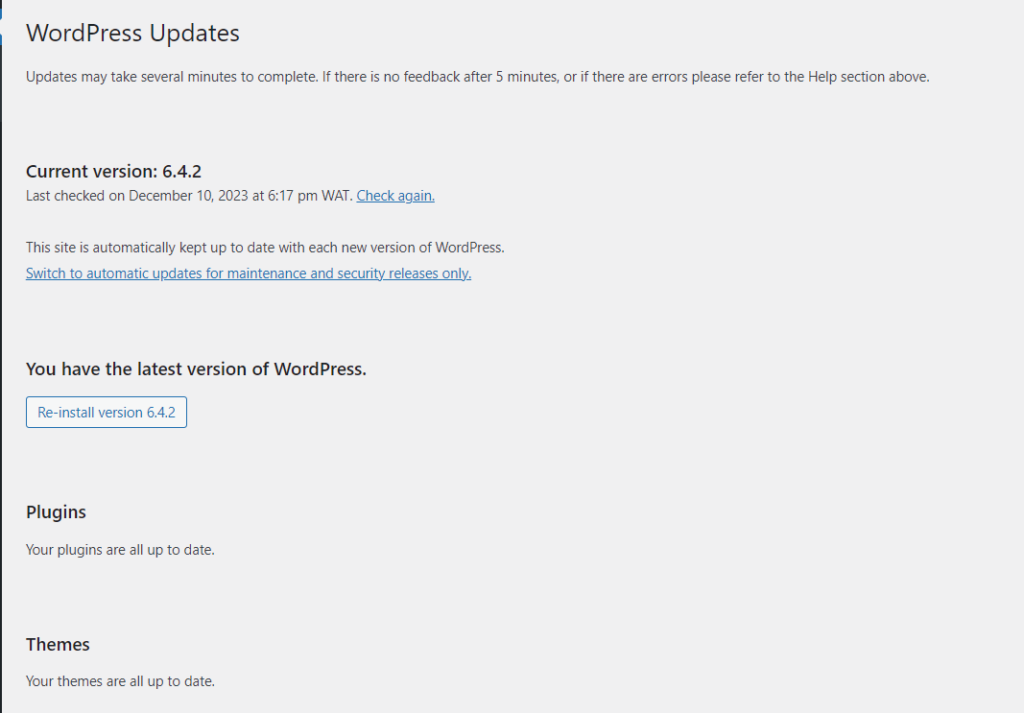Click the automatic updates status message
This screenshot has width=1024, height=713.
click(x=266, y=247)
